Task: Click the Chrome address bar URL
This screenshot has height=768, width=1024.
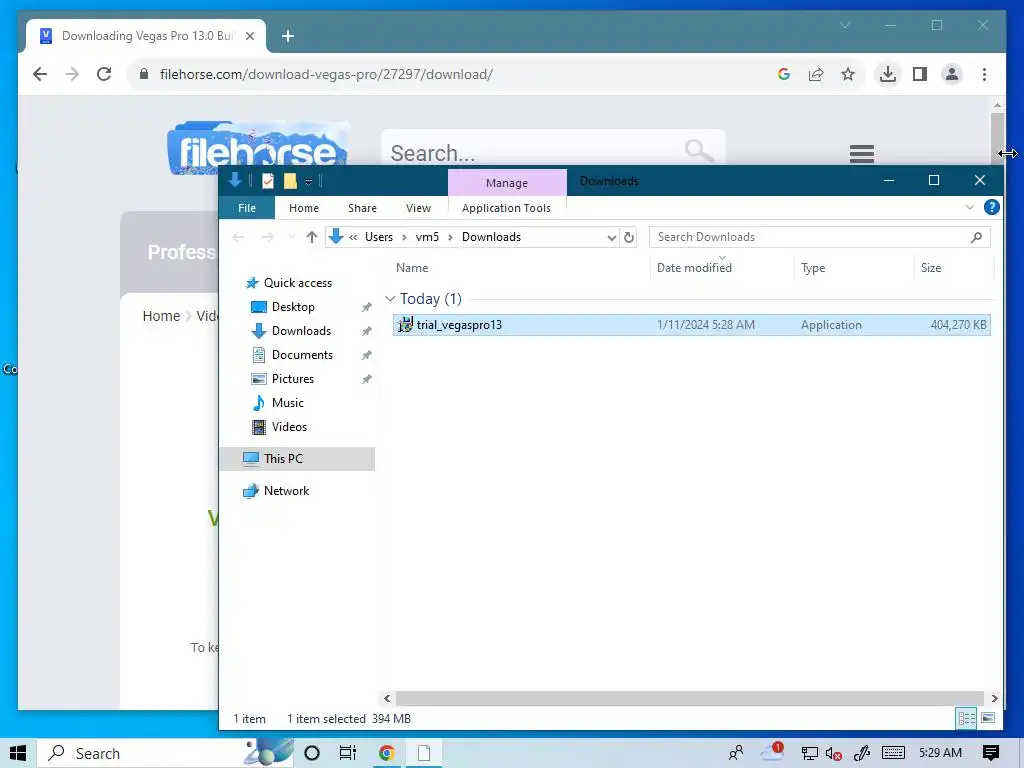Action: pos(326,74)
